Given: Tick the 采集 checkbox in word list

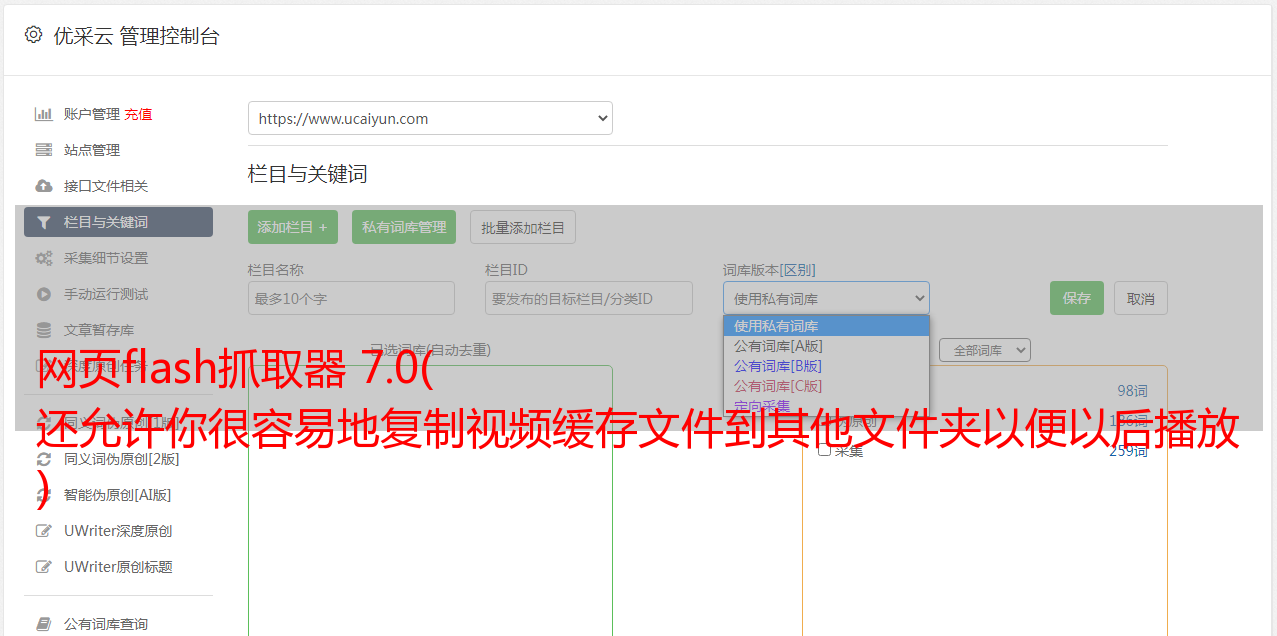Looking at the screenshot, I should point(824,450).
